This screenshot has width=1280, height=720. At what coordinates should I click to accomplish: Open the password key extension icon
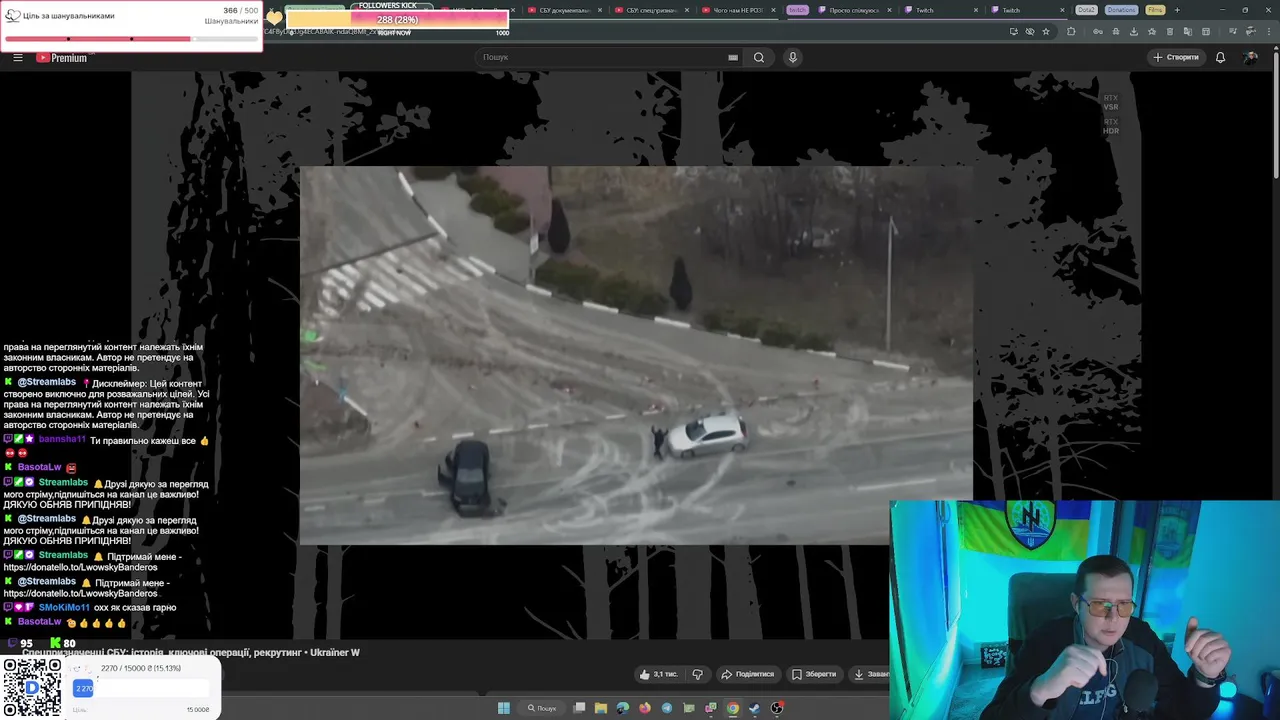coord(1098,31)
